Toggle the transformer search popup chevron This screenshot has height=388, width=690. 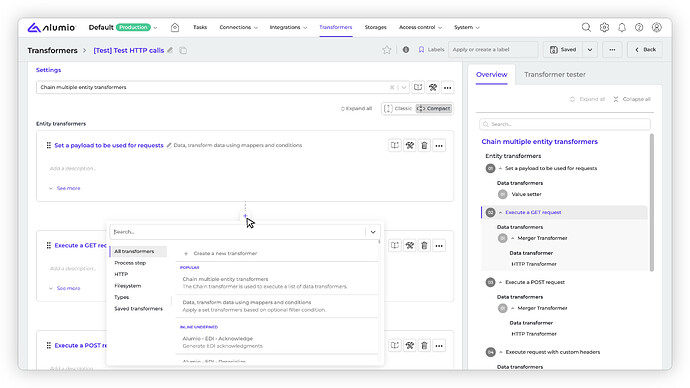point(373,232)
